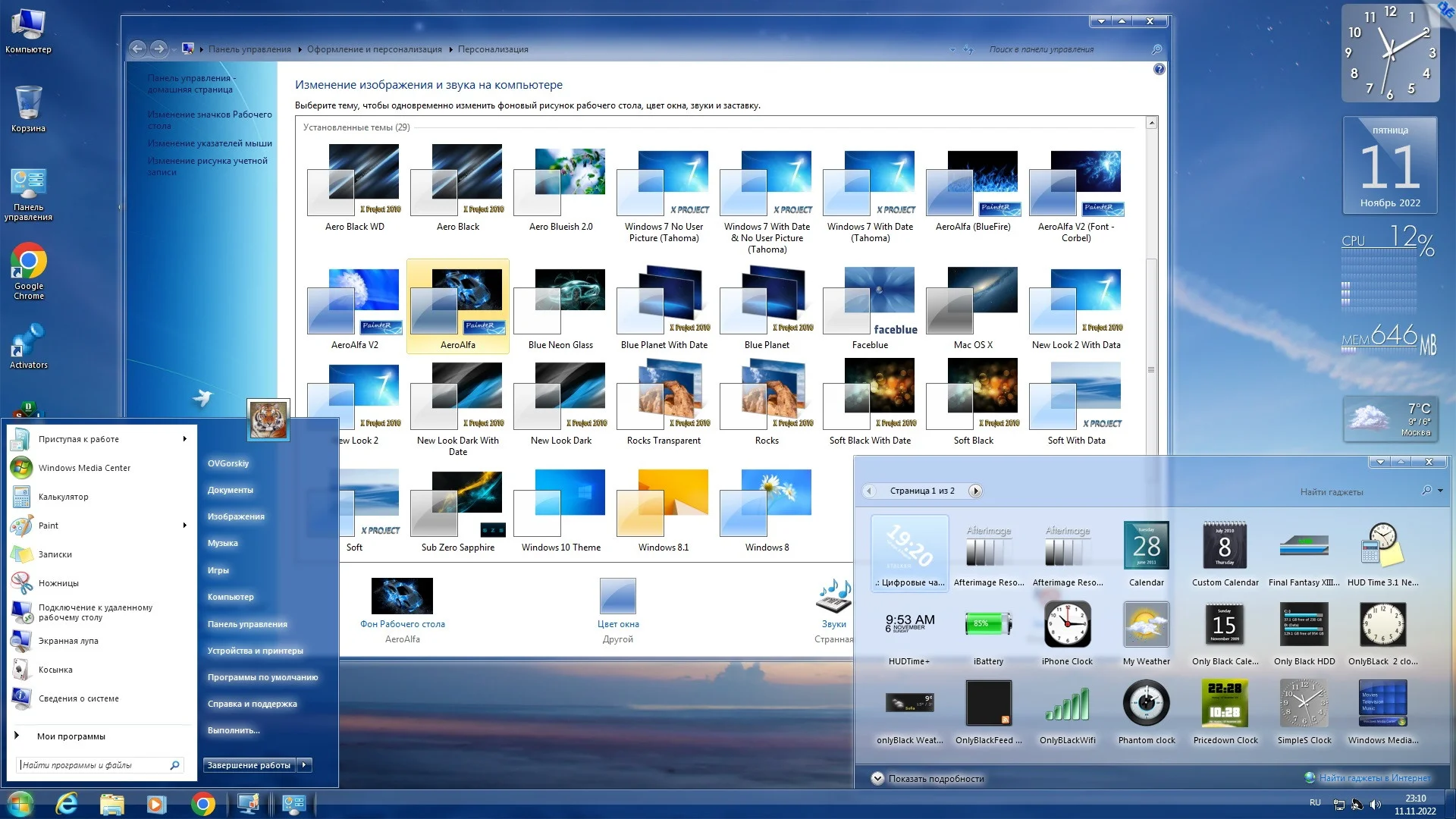Click the find gadgets online link

pos(1374,778)
